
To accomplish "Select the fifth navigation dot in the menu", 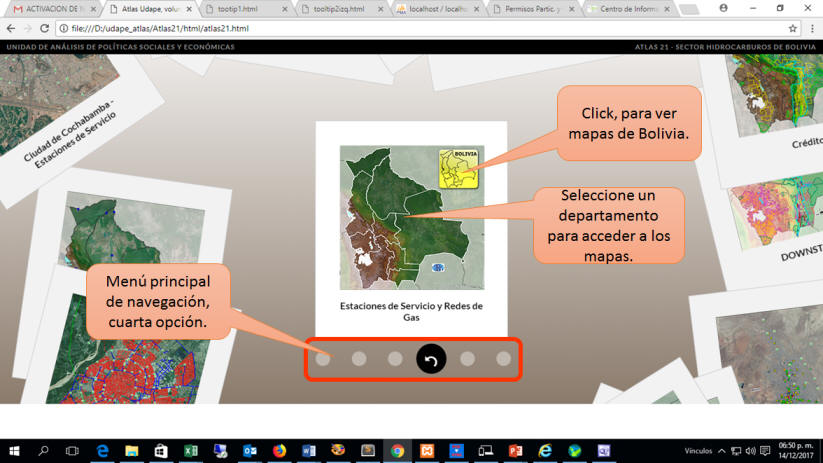I will pos(467,359).
